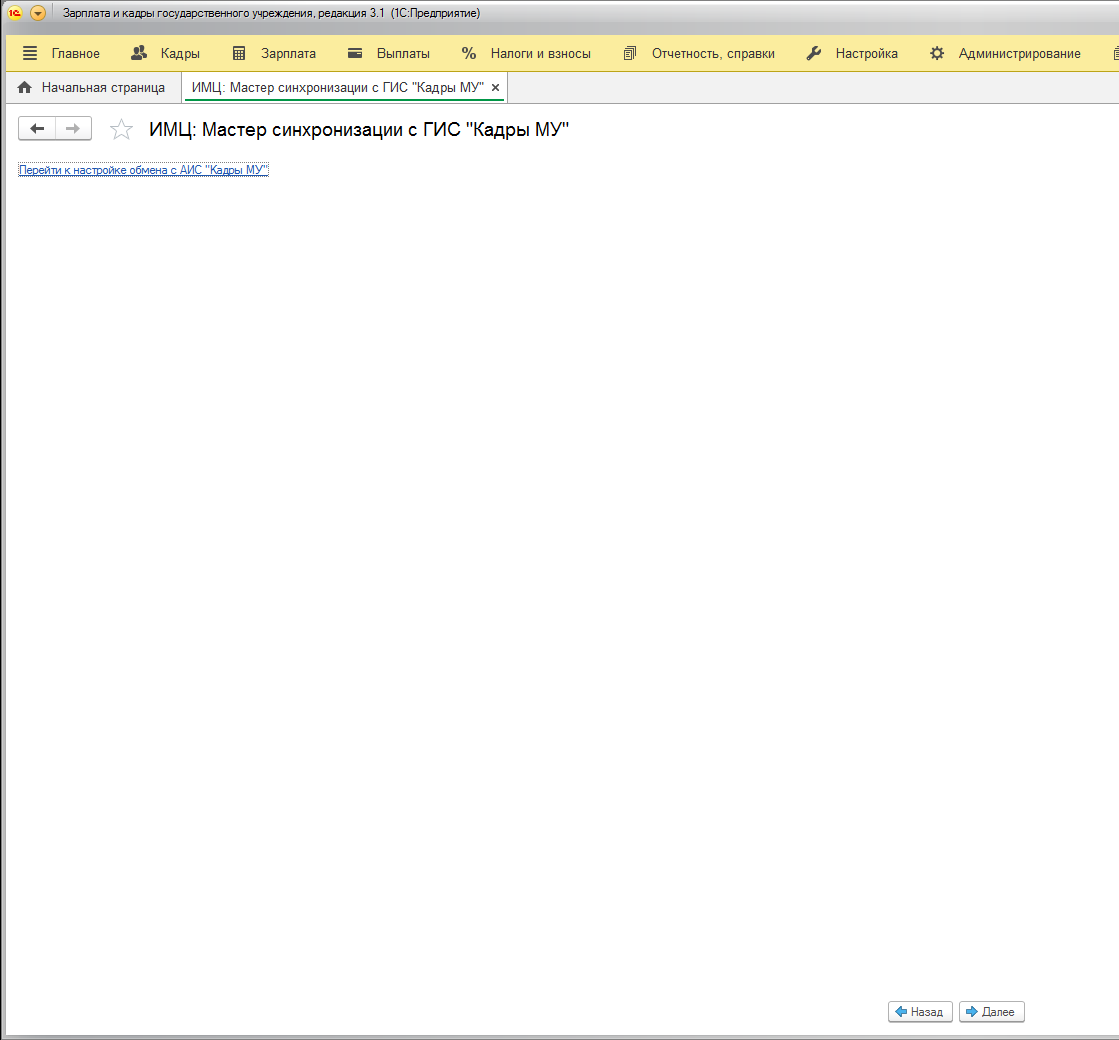Click the forward navigation arrow
The image size is (1119, 1040).
click(73, 128)
